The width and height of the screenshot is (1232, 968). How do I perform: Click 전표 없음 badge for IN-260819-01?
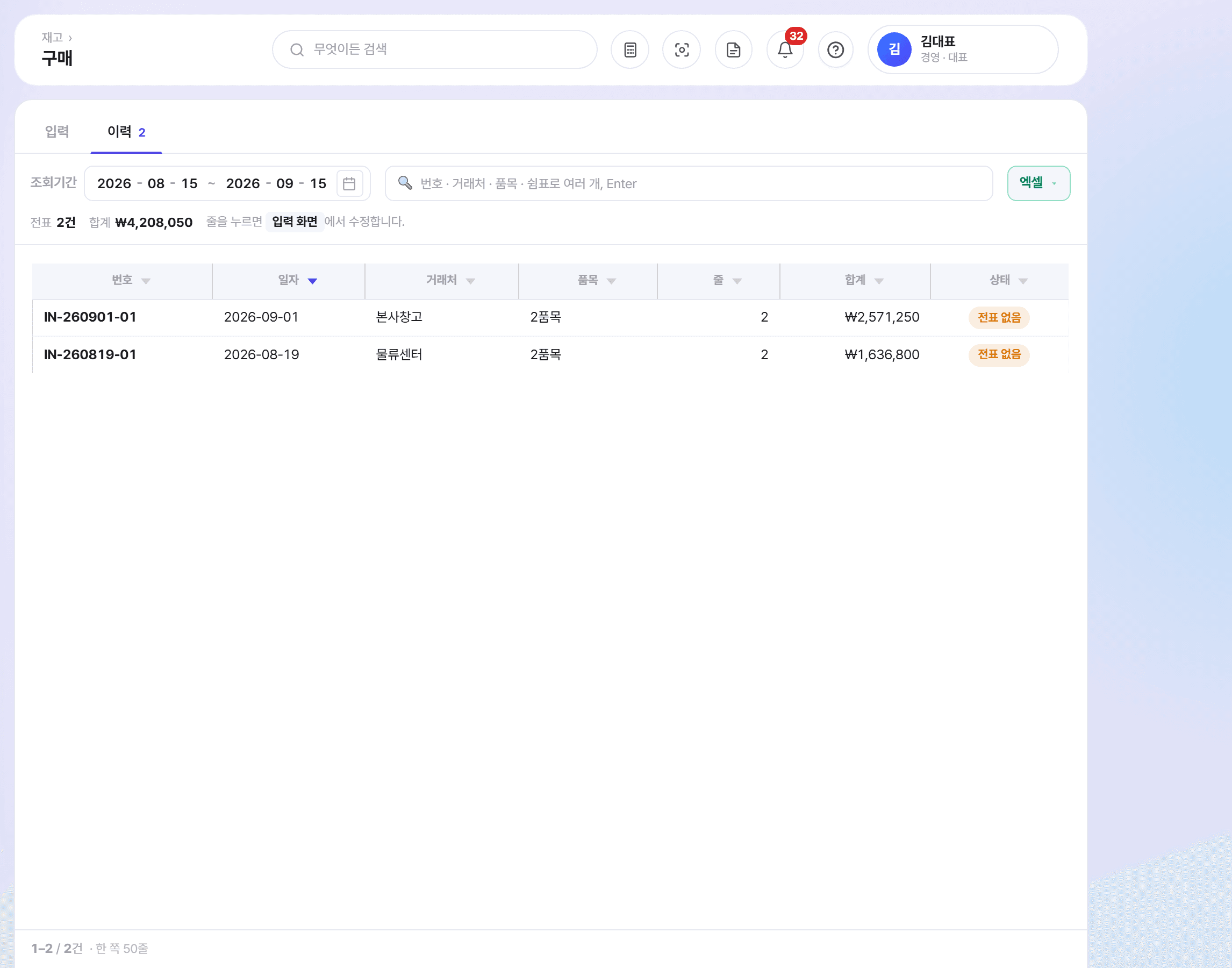(999, 355)
